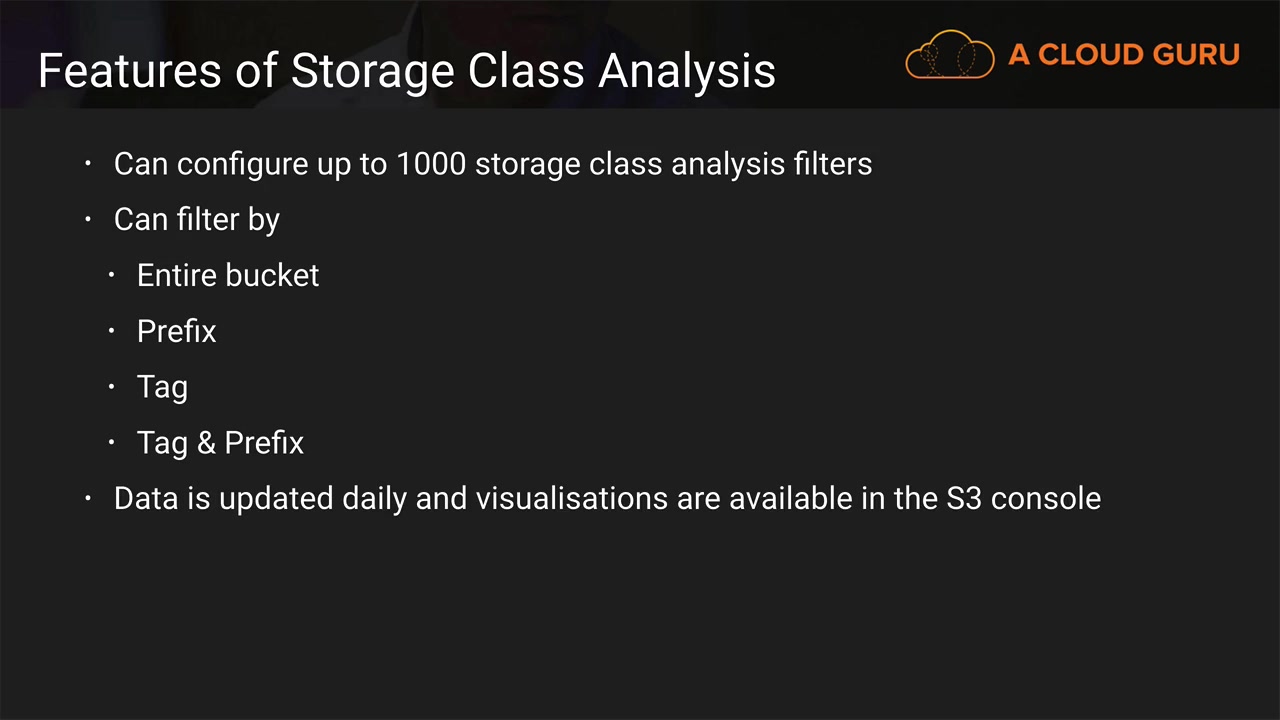
Task: Click the bullet dot beside "Entire bucket"
Action: [112, 275]
